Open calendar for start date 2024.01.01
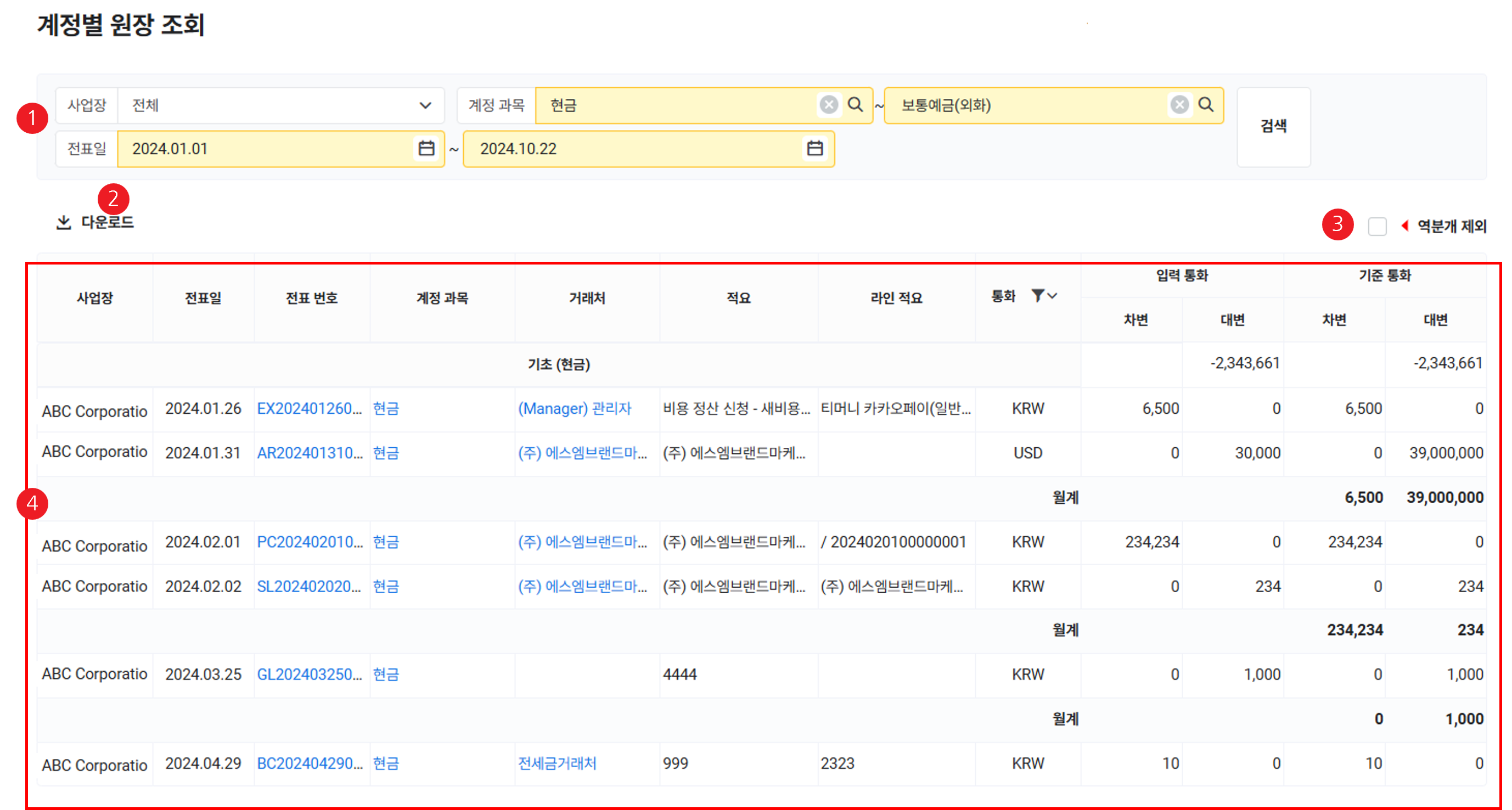 pos(427,149)
